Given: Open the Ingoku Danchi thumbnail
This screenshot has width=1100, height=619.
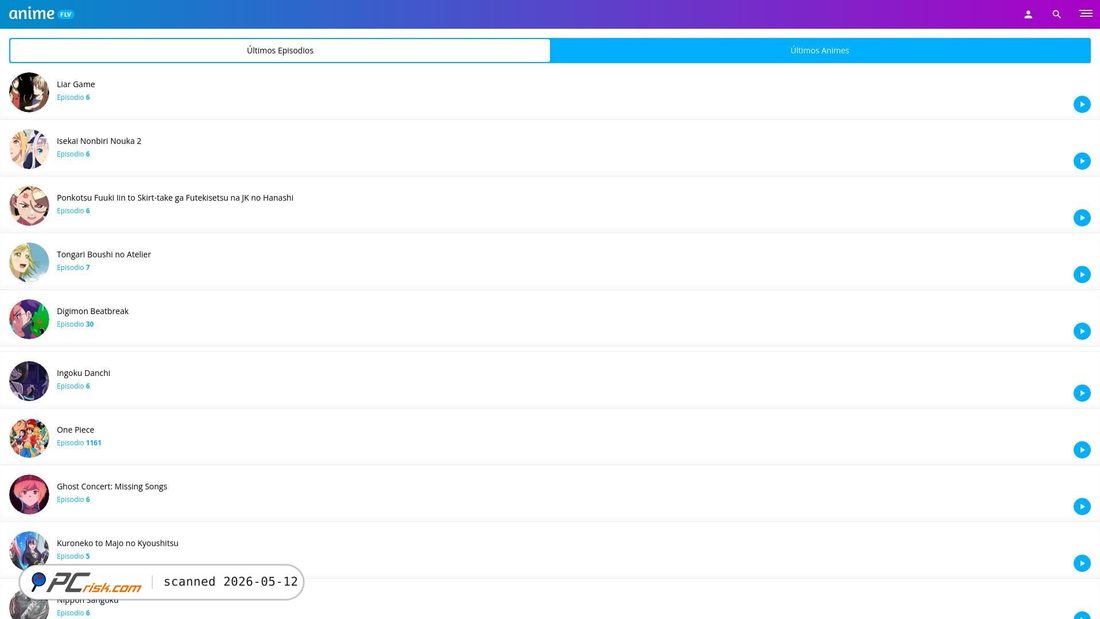Looking at the screenshot, I should [29, 381].
